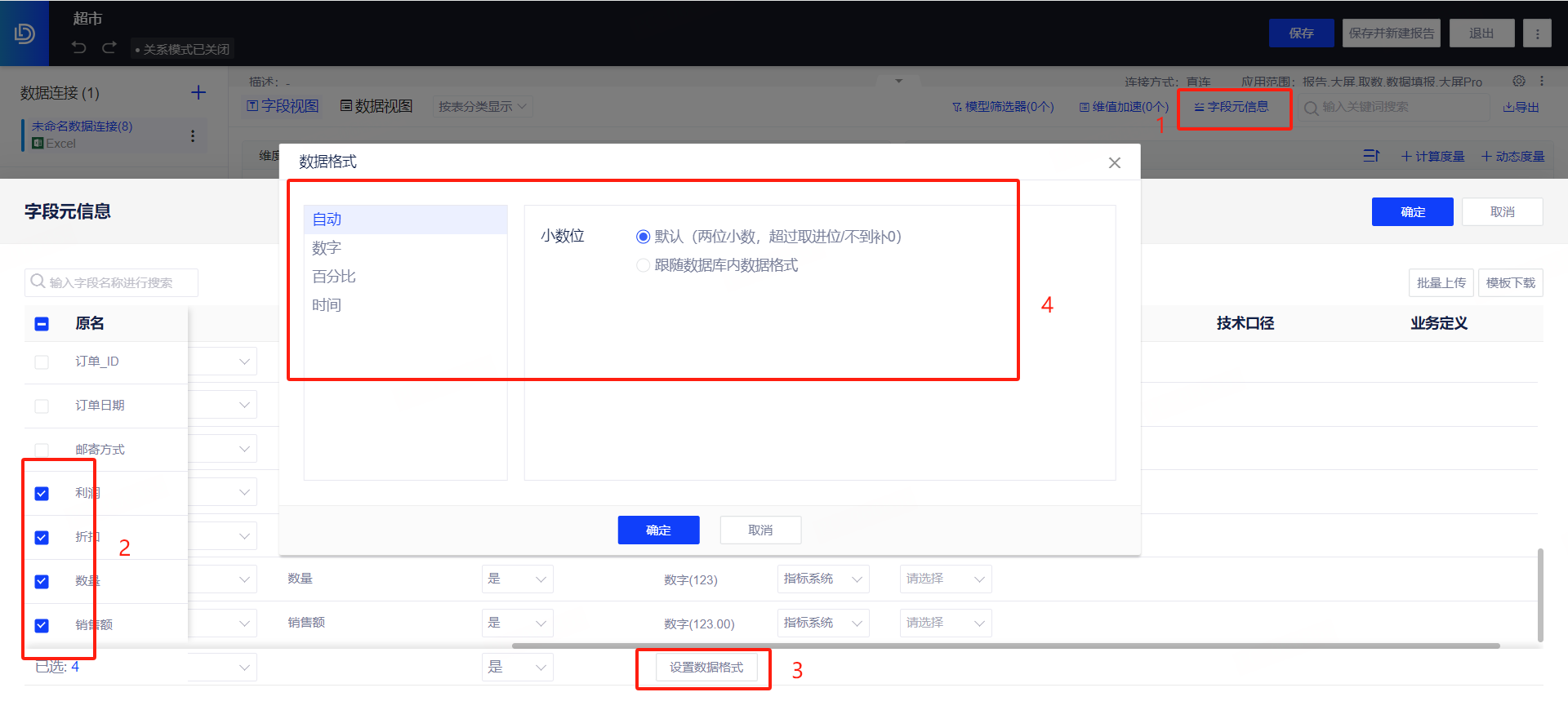Click blue 确定 button in 数据格式 dialog

[x=658, y=530]
